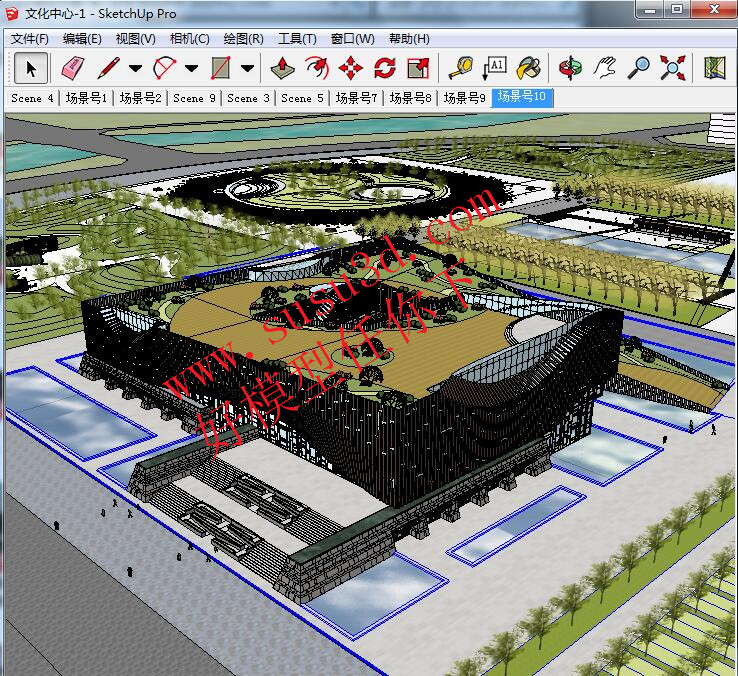This screenshot has height=676, width=738.
Task: Open the Rectangle shape dropdown arrow
Action: click(248, 69)
